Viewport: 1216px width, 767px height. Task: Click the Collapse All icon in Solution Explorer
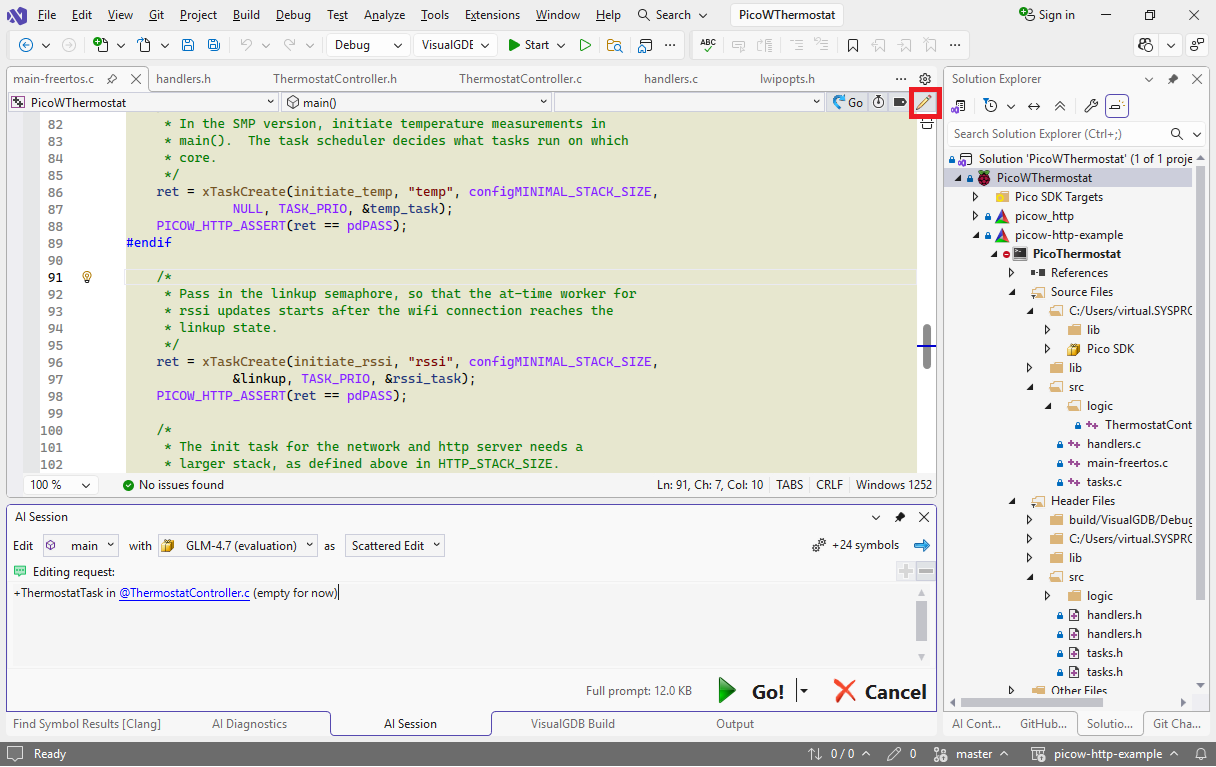coord(1060,106)
